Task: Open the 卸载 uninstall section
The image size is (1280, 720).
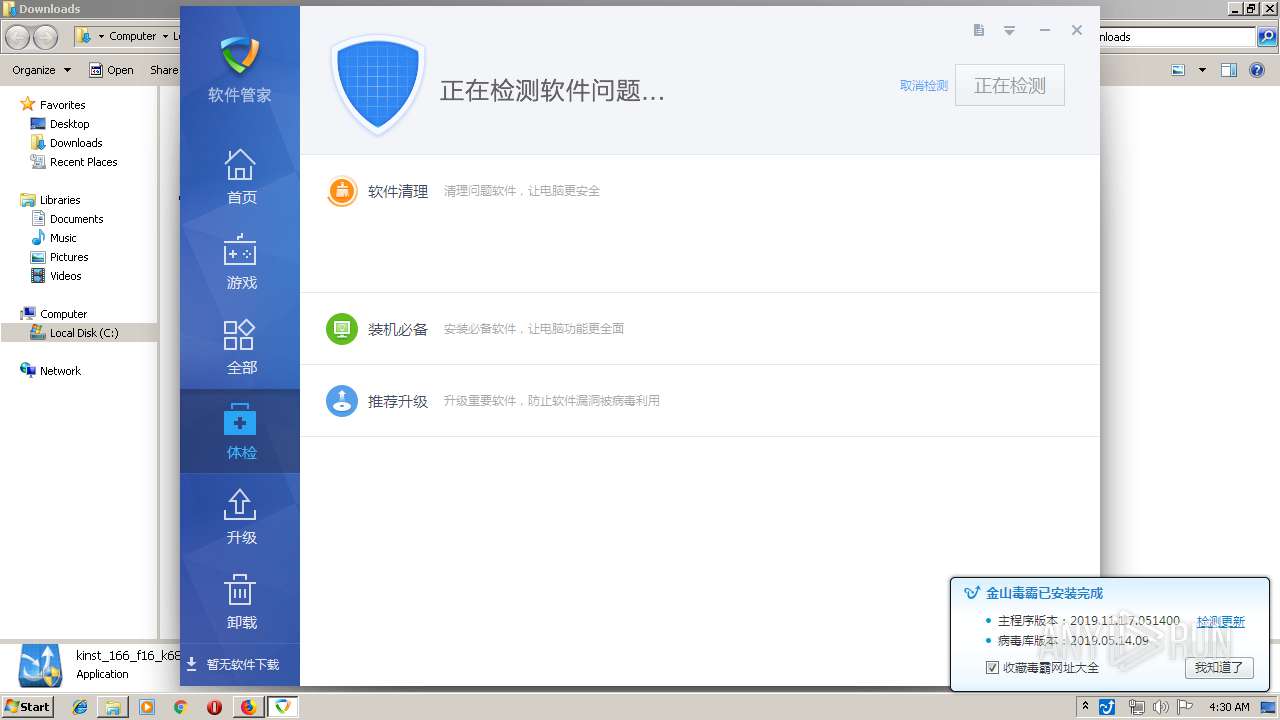Action: click(x=240, y=601)
